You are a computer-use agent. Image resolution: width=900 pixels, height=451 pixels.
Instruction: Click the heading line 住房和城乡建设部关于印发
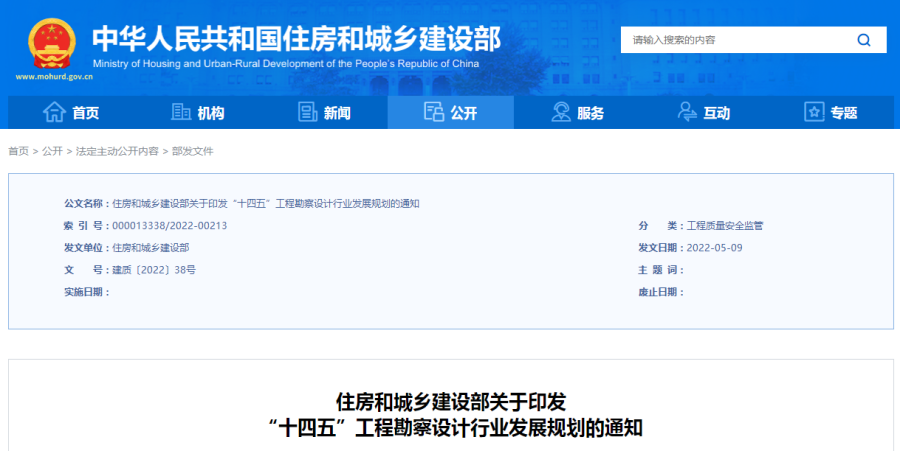[x=451, y=402]
